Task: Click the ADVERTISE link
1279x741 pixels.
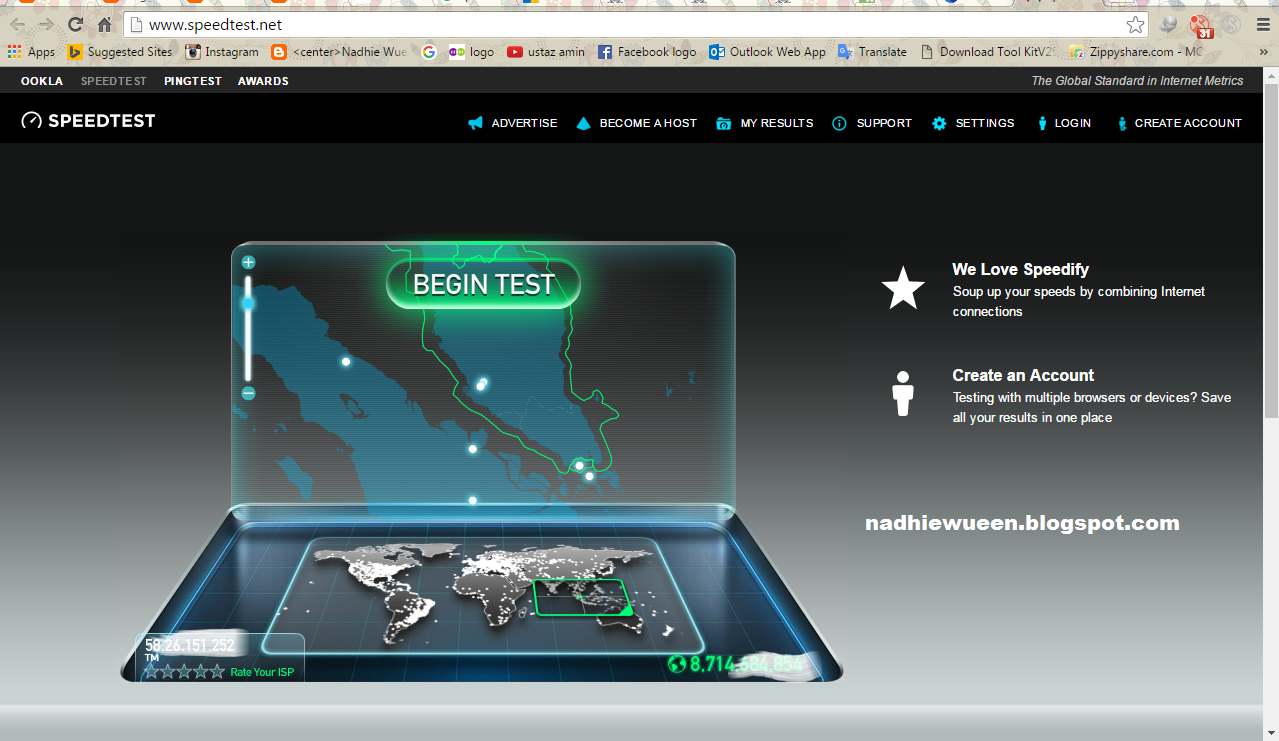Action: [x=524, y=123]
